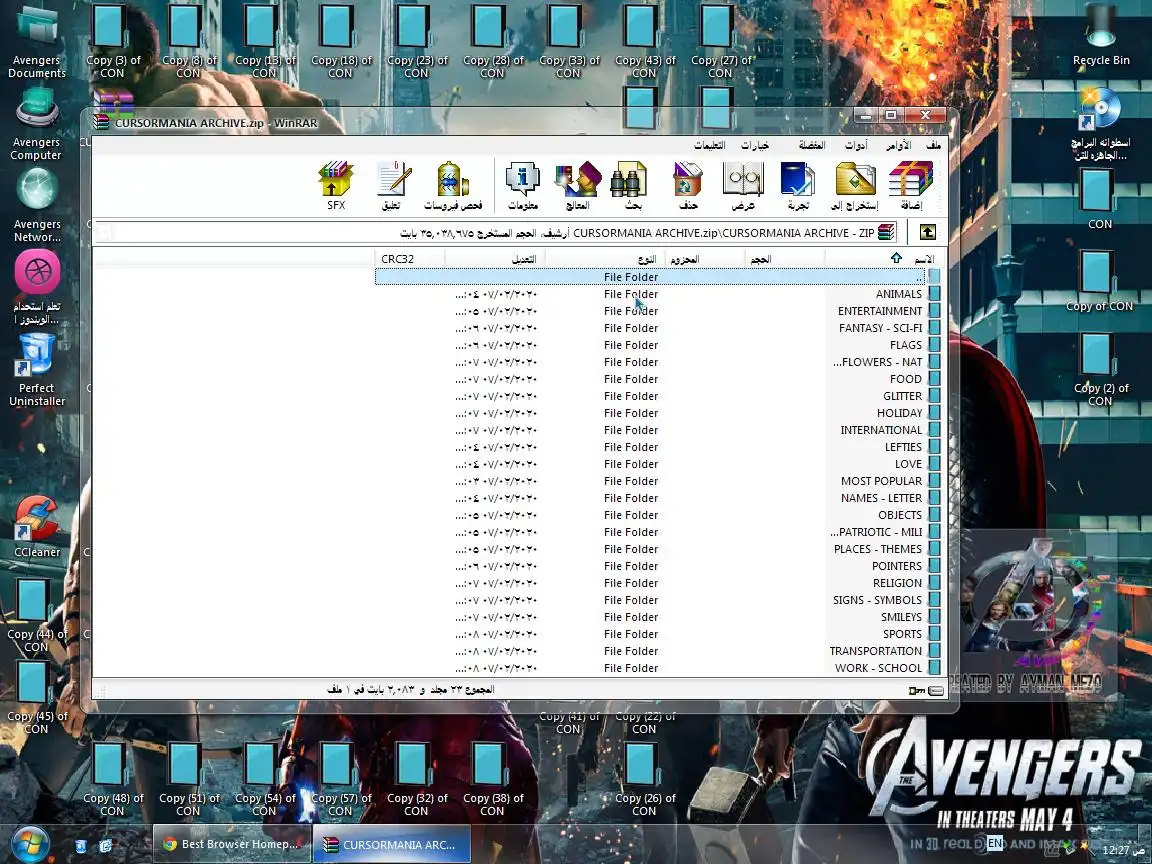Click the Delete (حذف) toolbar icon
This screenshot has height=864, width=1152.
[688, 185]
